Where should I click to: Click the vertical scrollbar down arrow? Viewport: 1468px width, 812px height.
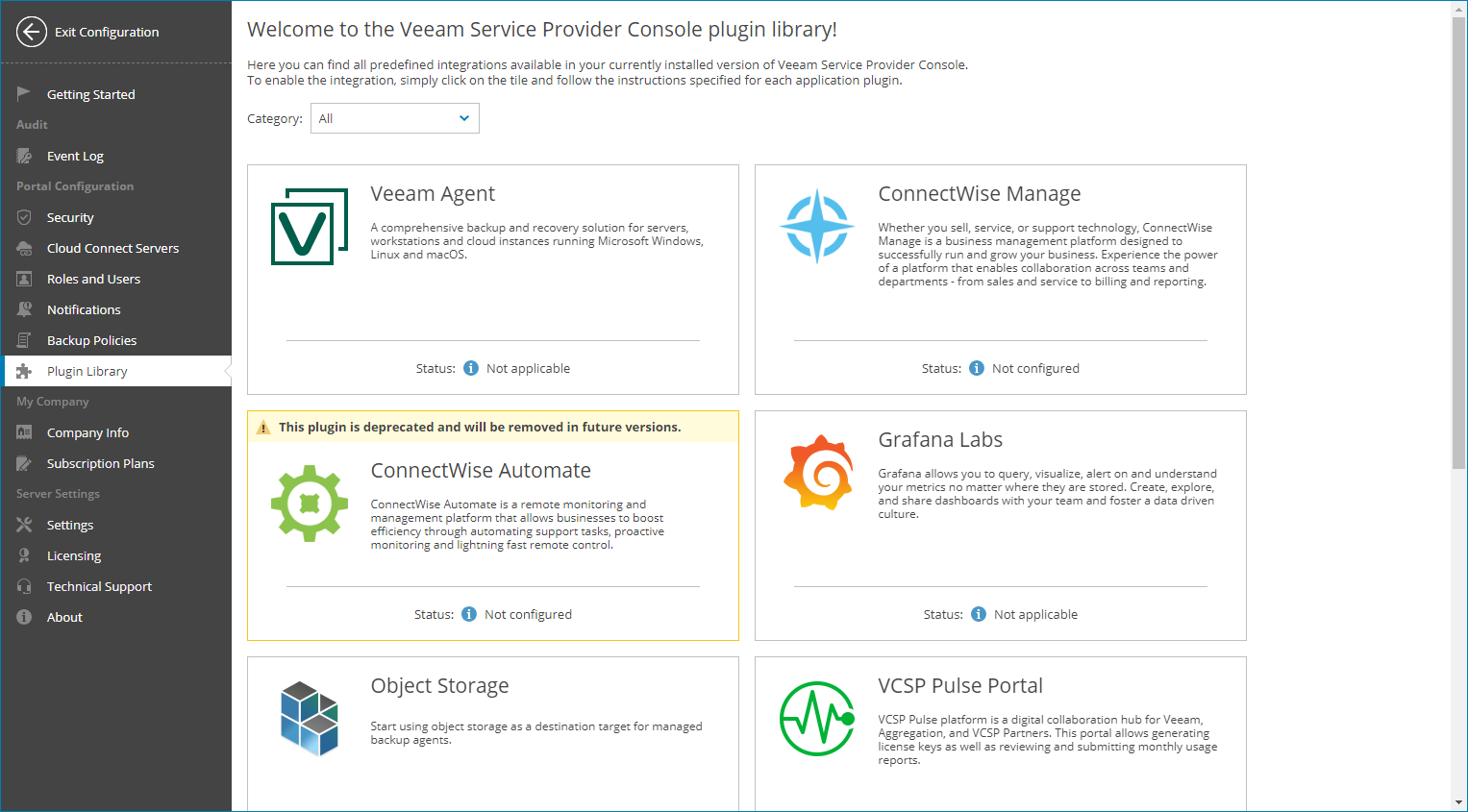click(1459, 802)
